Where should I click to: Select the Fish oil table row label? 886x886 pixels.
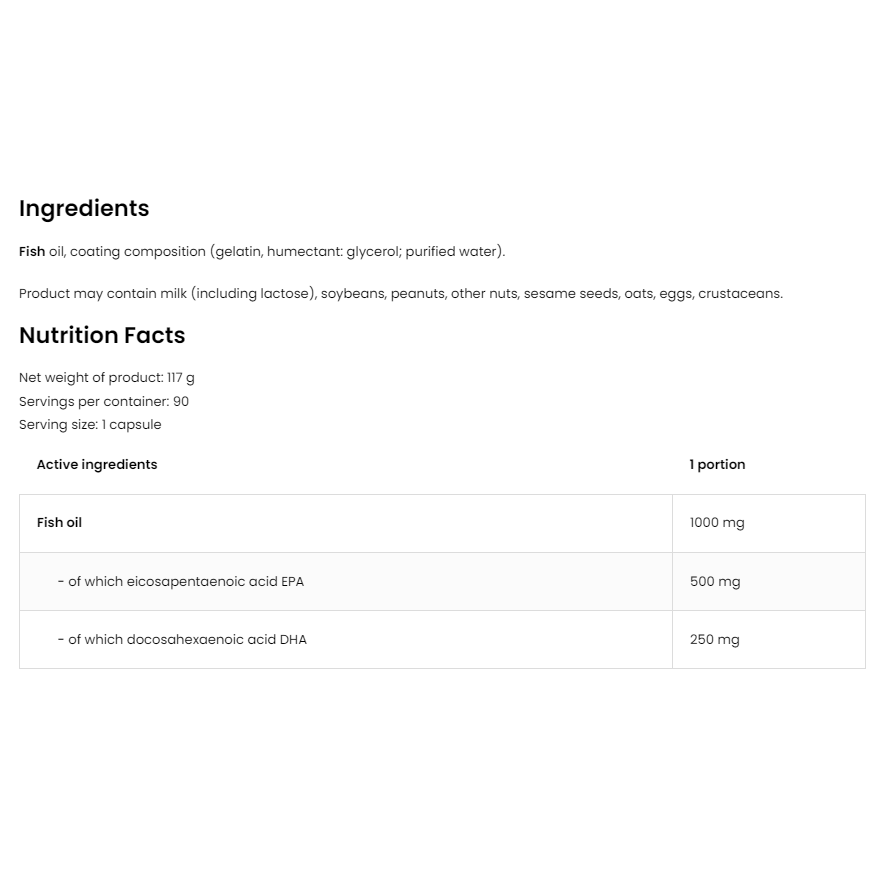point(59,523)
